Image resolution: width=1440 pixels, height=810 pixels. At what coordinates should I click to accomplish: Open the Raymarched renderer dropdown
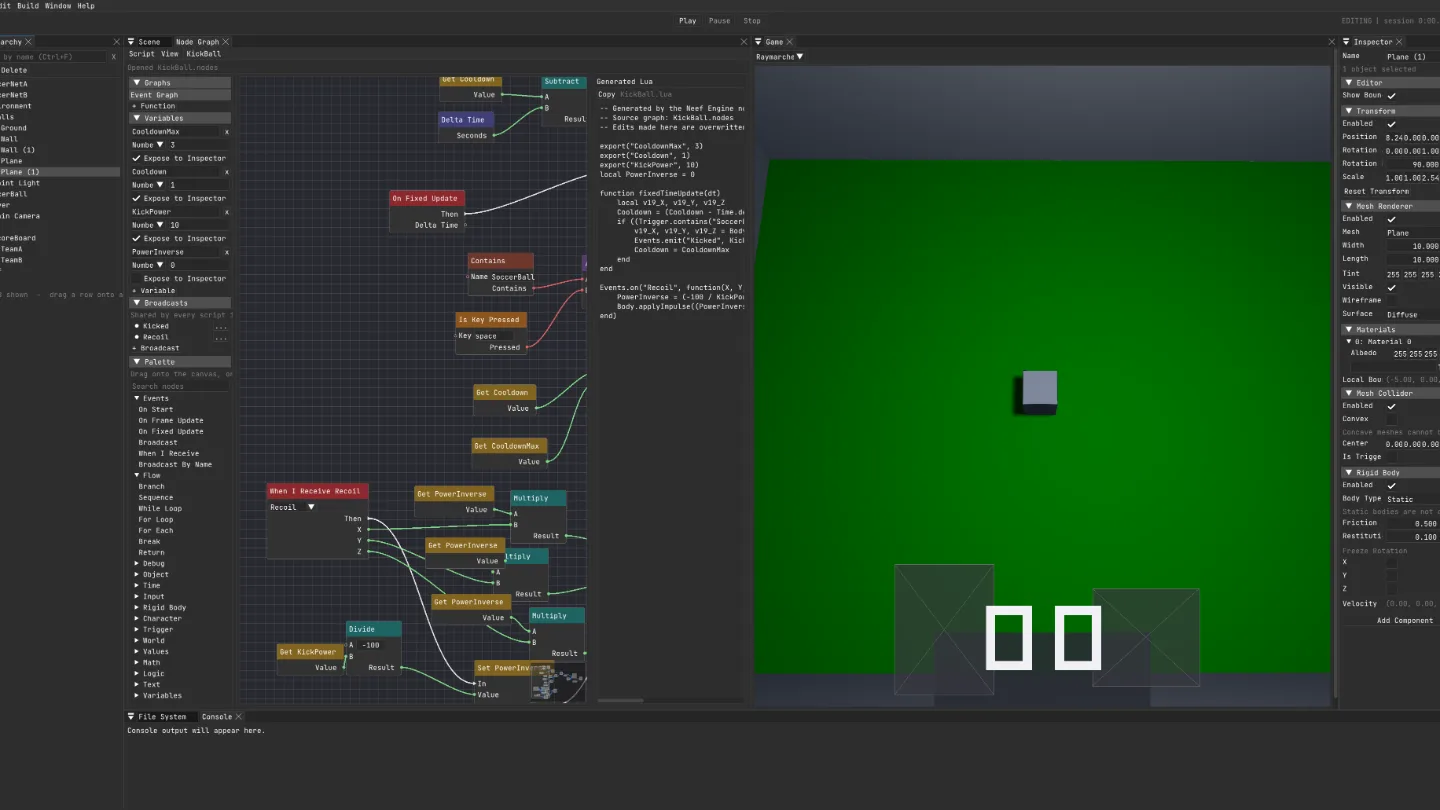click(780, 57)
